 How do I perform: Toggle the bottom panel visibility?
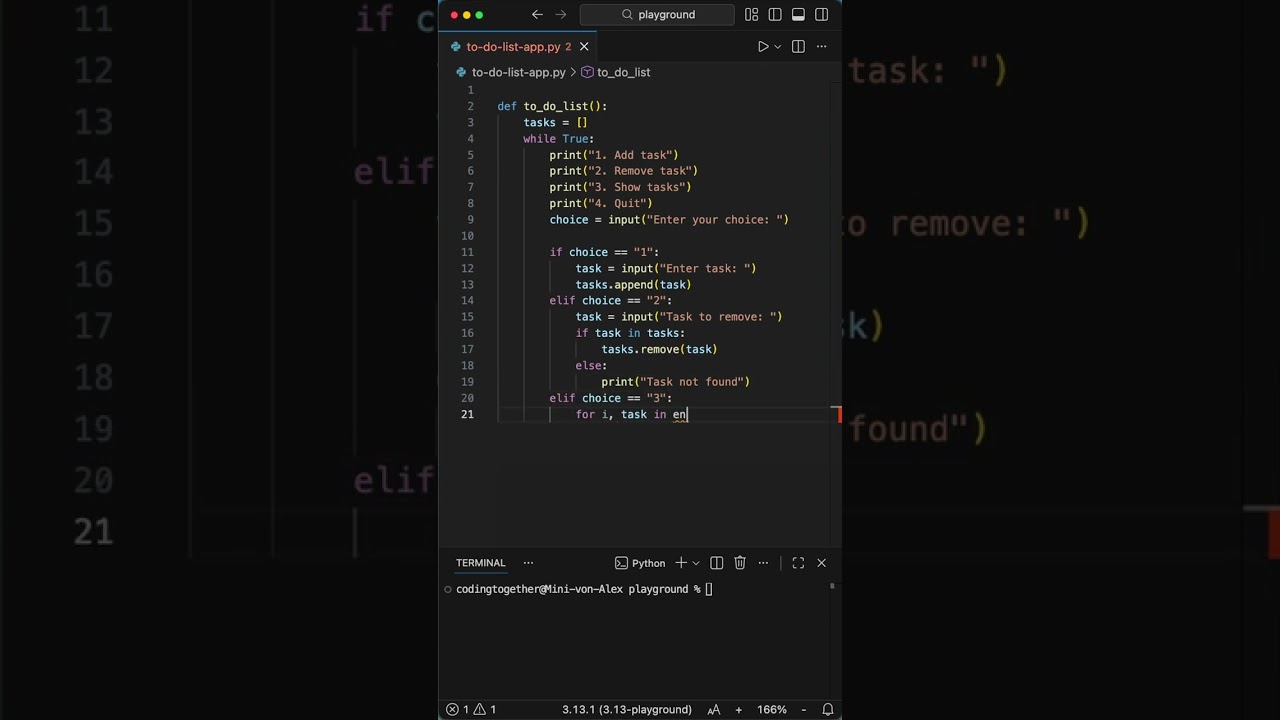click(x=798, y=15)
